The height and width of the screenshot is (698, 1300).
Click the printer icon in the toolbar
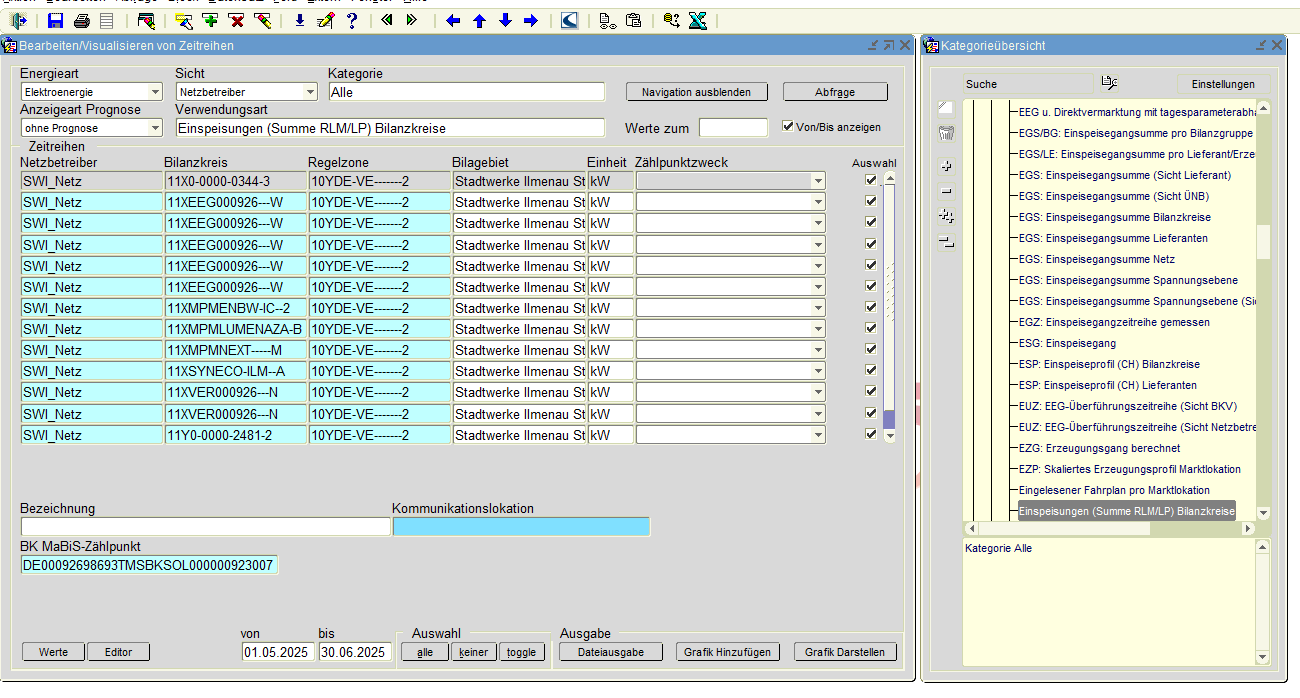[82, 20]
